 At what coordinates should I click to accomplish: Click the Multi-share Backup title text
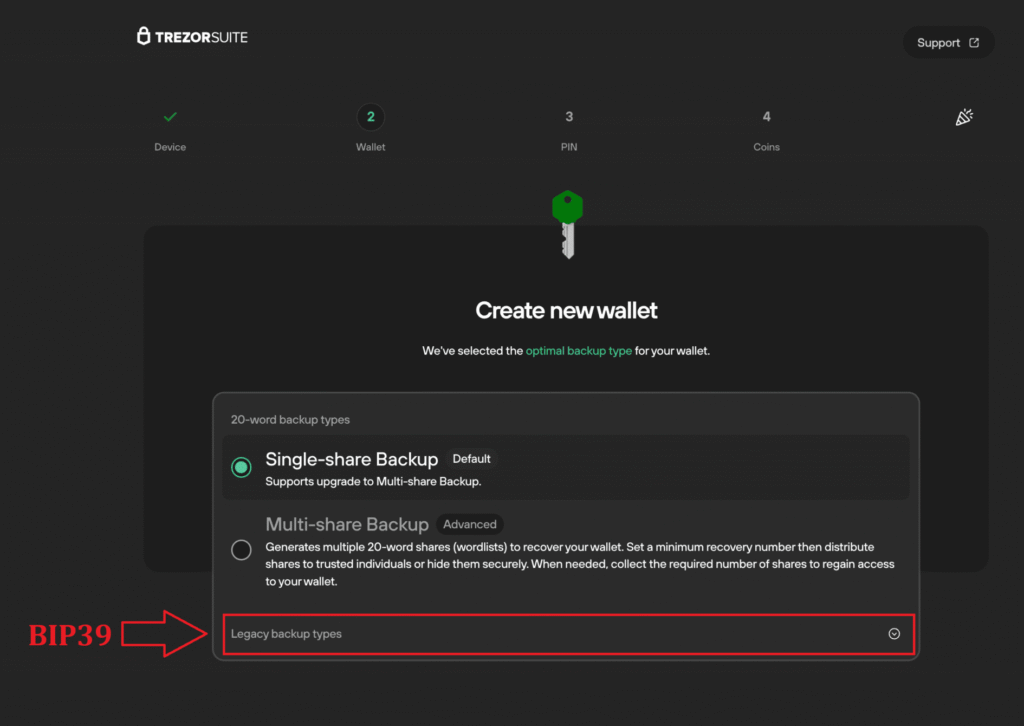[347, 524]
